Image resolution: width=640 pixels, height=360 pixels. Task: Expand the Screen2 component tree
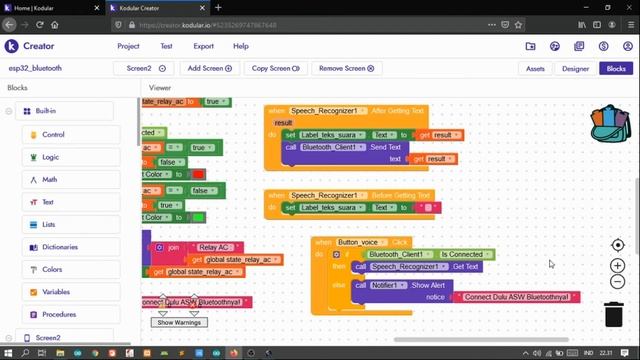(9, 338)
